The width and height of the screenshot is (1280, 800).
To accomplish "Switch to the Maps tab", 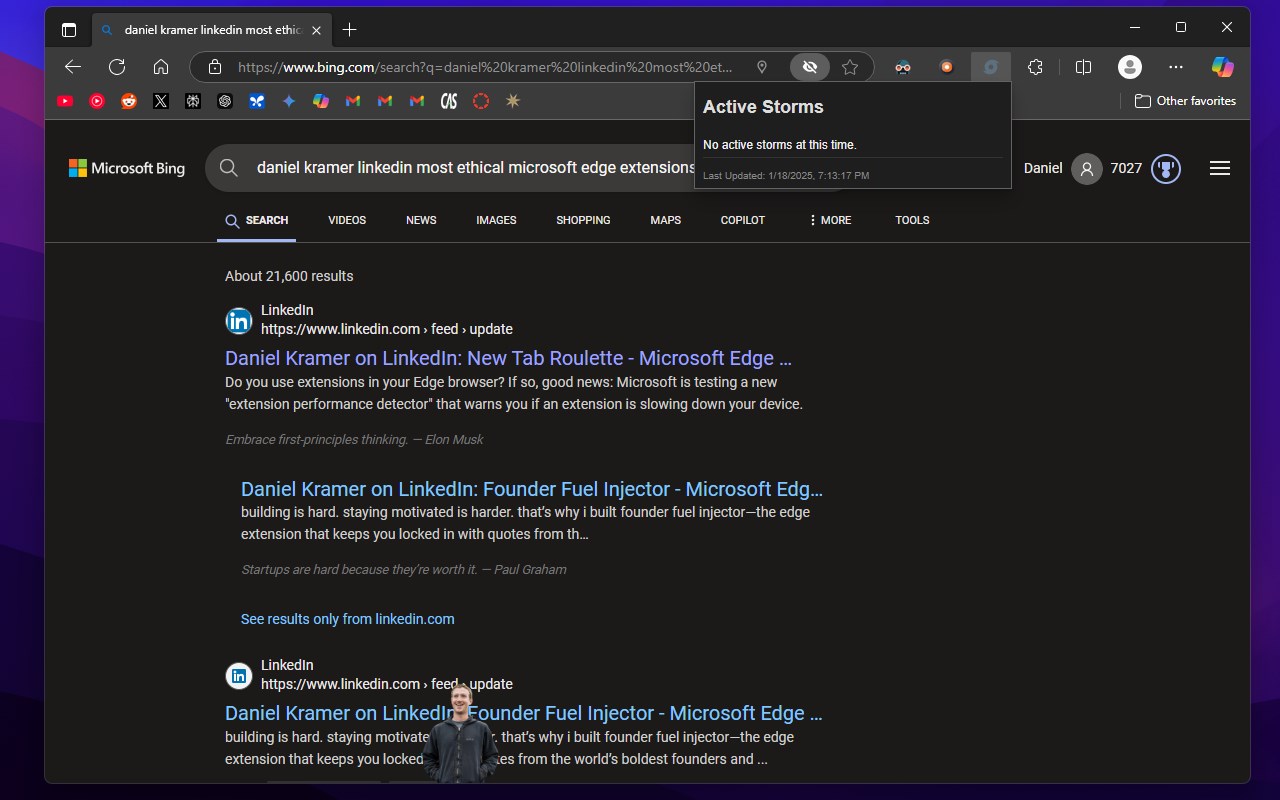I will pos(665,220).
